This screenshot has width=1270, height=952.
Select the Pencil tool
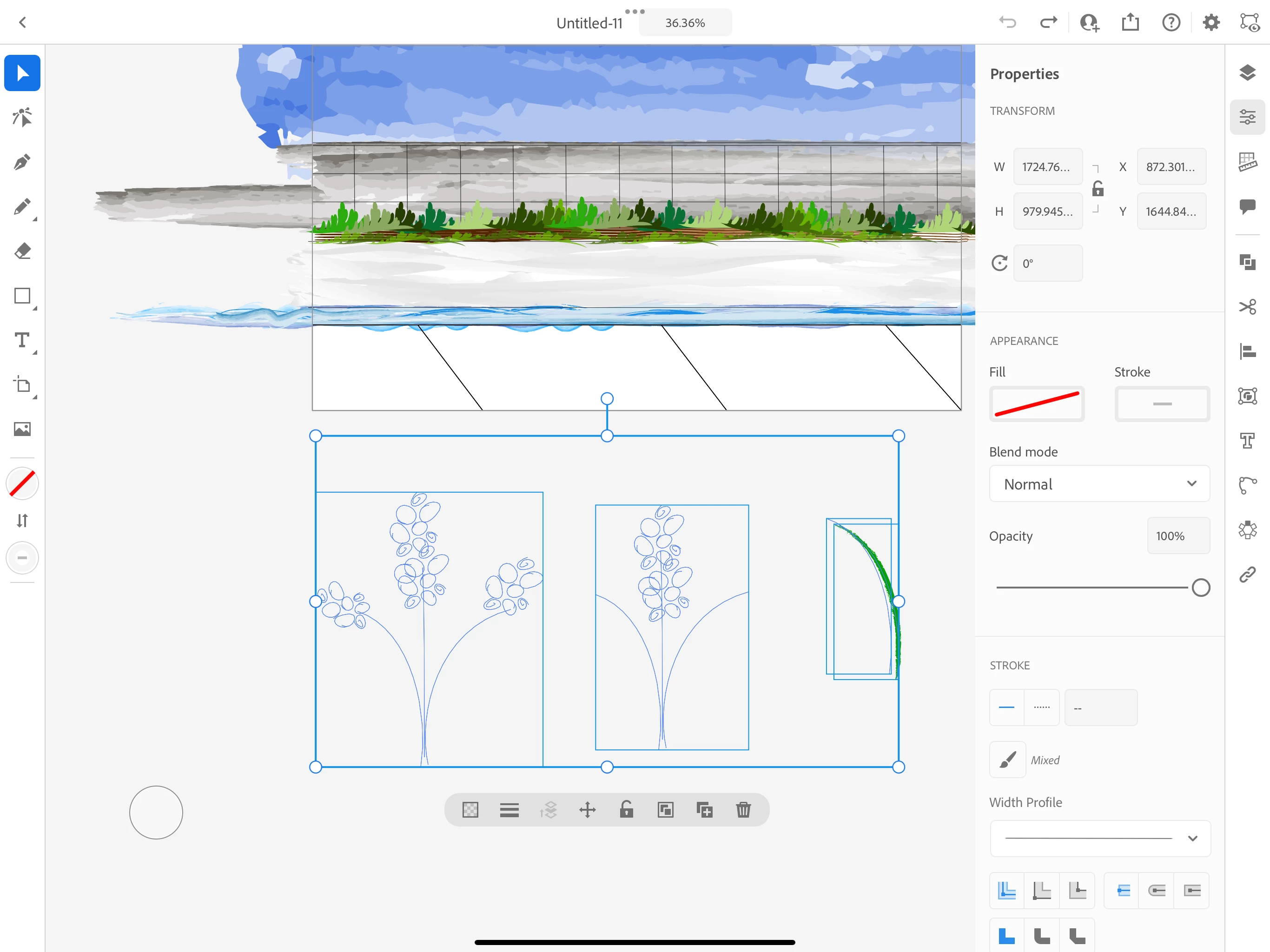22,207
